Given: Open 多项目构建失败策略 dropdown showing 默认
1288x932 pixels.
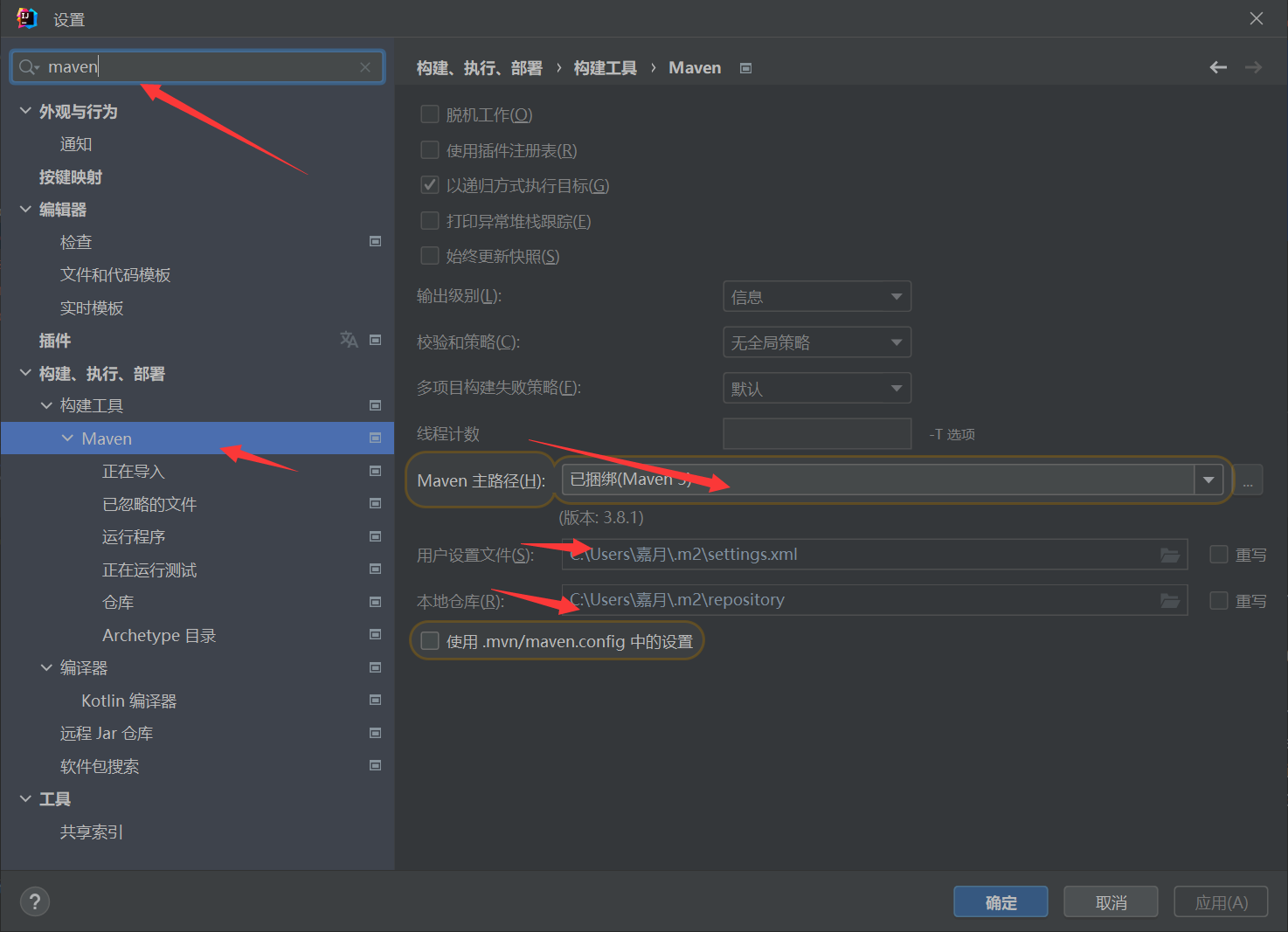Looking at the screenshot, I should click(x=817, y=388).
